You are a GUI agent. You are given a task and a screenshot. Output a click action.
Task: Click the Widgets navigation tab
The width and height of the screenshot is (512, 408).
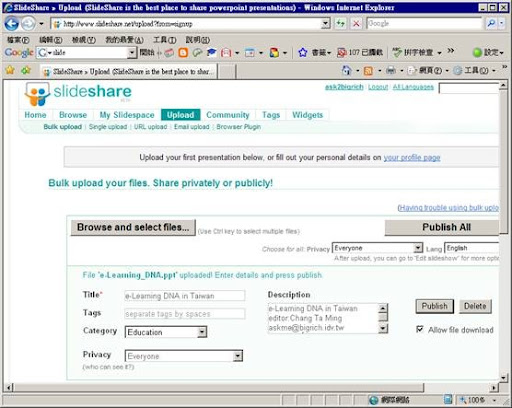tap(308, 115)
